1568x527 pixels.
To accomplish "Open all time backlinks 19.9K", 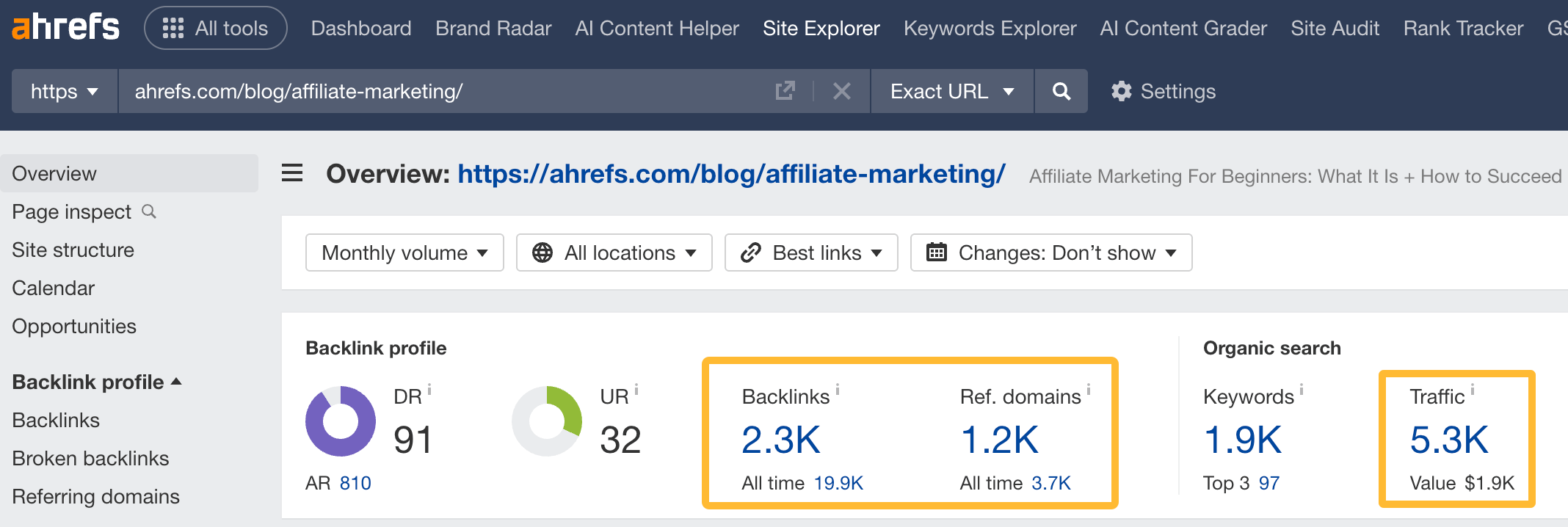I will click(x=838, y=483).
